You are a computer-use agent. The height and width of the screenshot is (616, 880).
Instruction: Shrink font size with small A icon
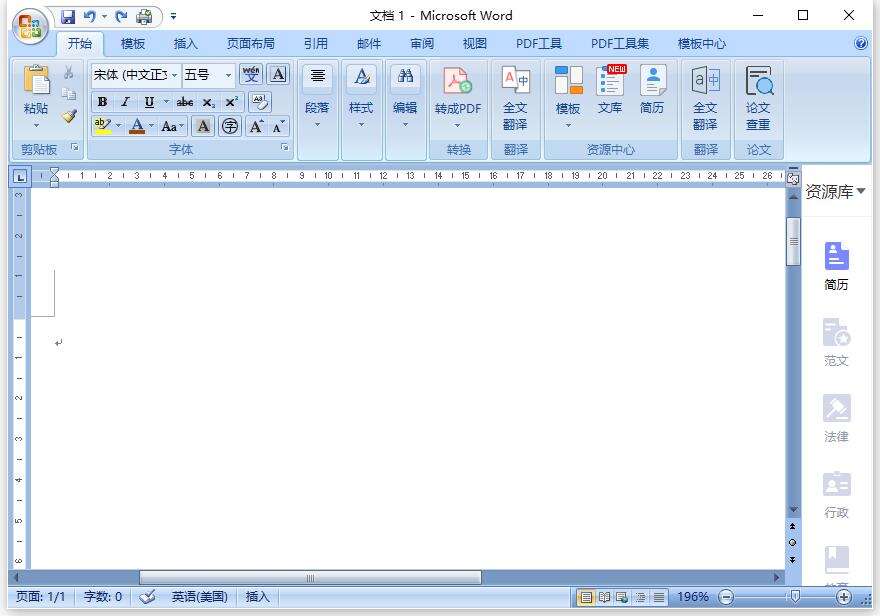pyautogui.click(x=278, y=126)
